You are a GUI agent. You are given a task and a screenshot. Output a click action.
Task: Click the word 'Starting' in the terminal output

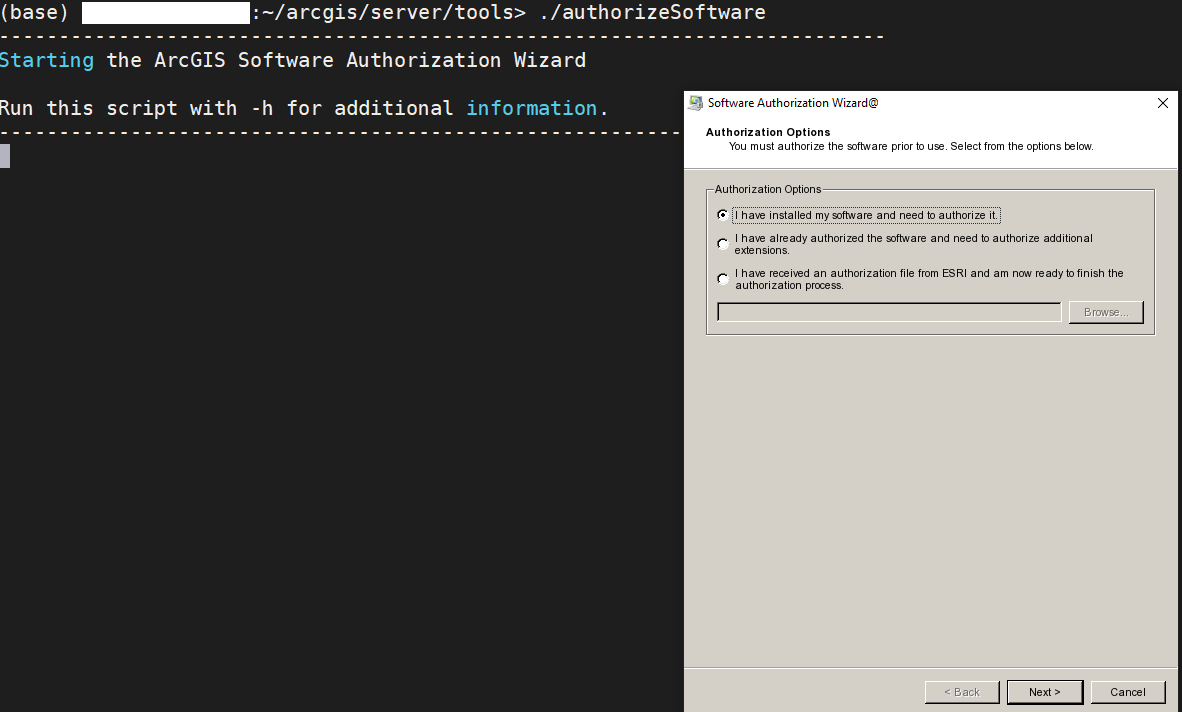(x=47, y=61)
